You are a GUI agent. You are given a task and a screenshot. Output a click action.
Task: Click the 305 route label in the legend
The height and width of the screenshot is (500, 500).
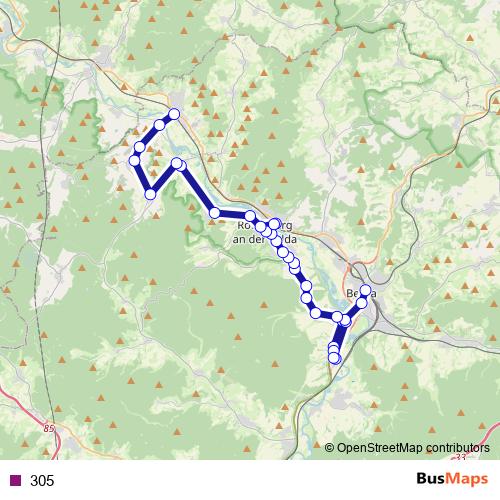pyautogui.click(x=42, y=480)
